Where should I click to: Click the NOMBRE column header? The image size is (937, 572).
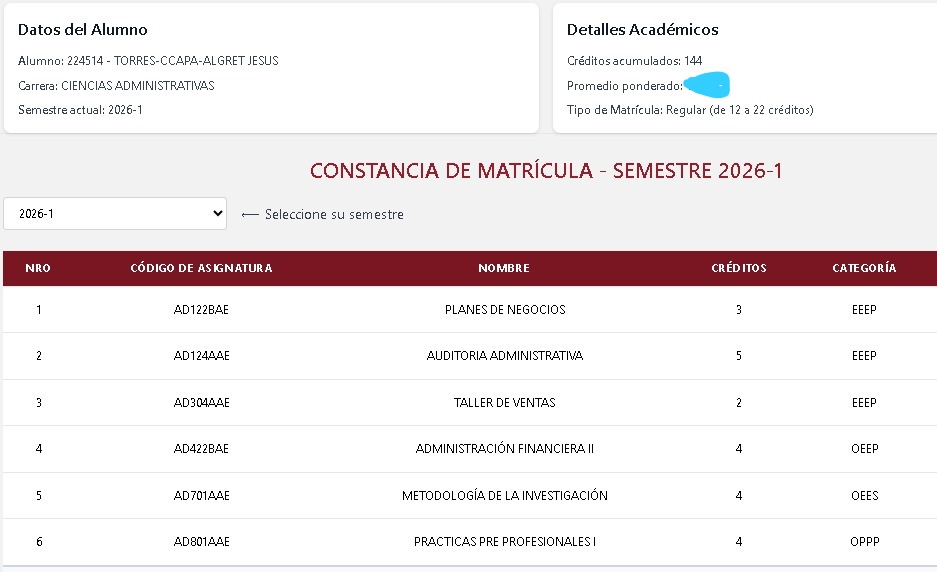(504, 268)
